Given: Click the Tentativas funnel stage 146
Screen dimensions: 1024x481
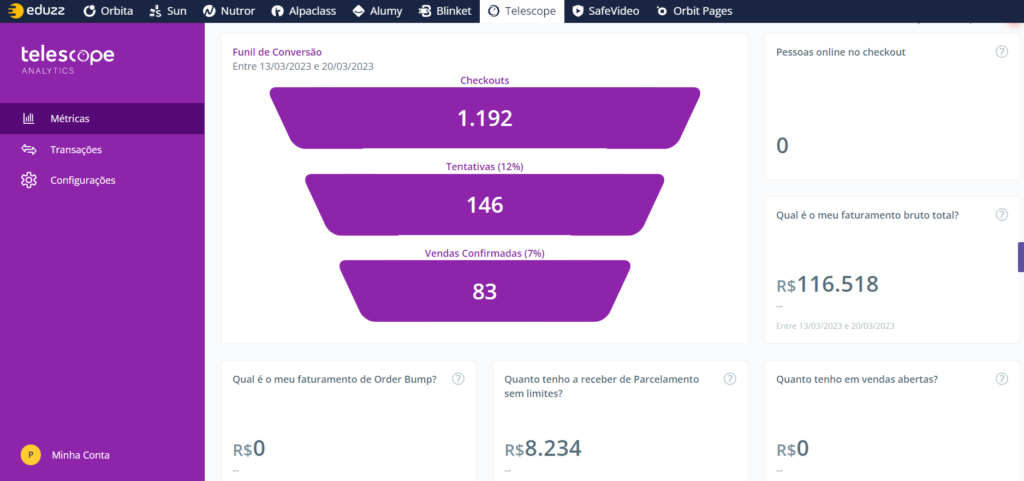Looking at the screenshot, I should pyautogui.click(x=485, y=205).
